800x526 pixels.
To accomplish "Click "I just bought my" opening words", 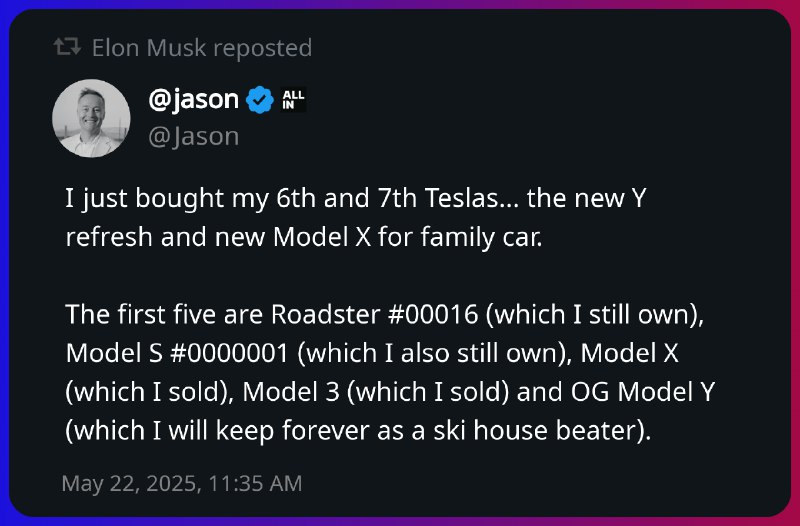I will [167, 198].
